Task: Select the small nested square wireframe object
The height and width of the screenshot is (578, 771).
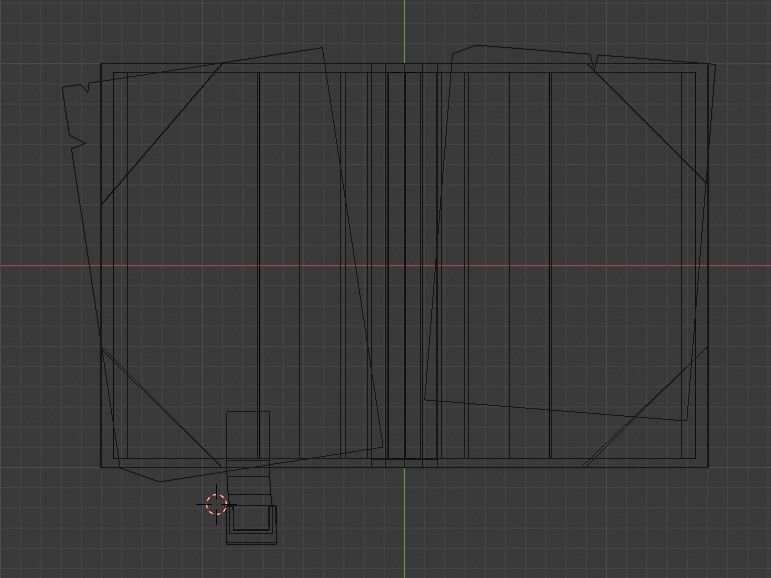Action: click(x=251, y=525)
